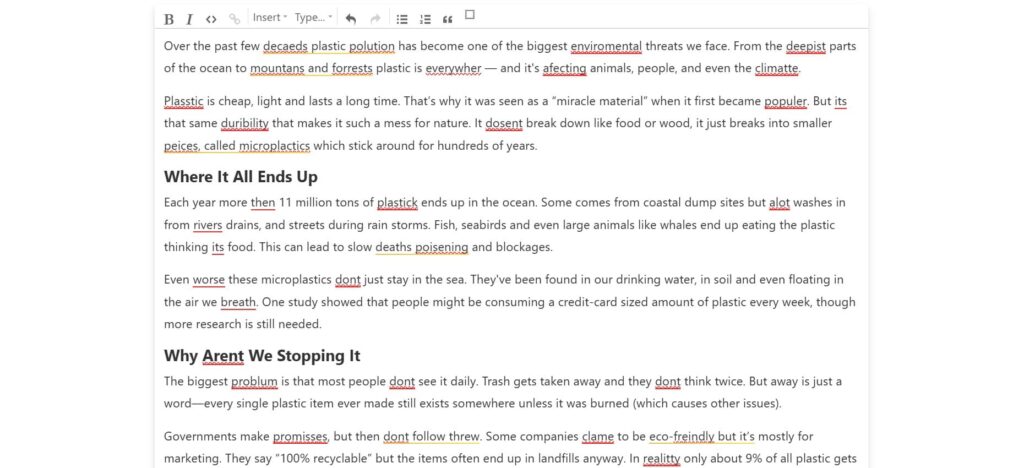The image size is (1024, 468).
Task: Click the misspelled word "duribility"
Action: 245,123
